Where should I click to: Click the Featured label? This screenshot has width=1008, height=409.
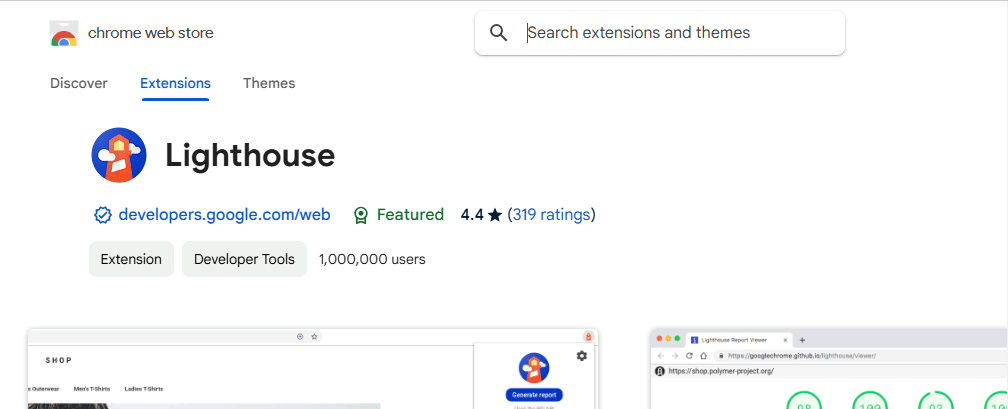coord(410,215)
